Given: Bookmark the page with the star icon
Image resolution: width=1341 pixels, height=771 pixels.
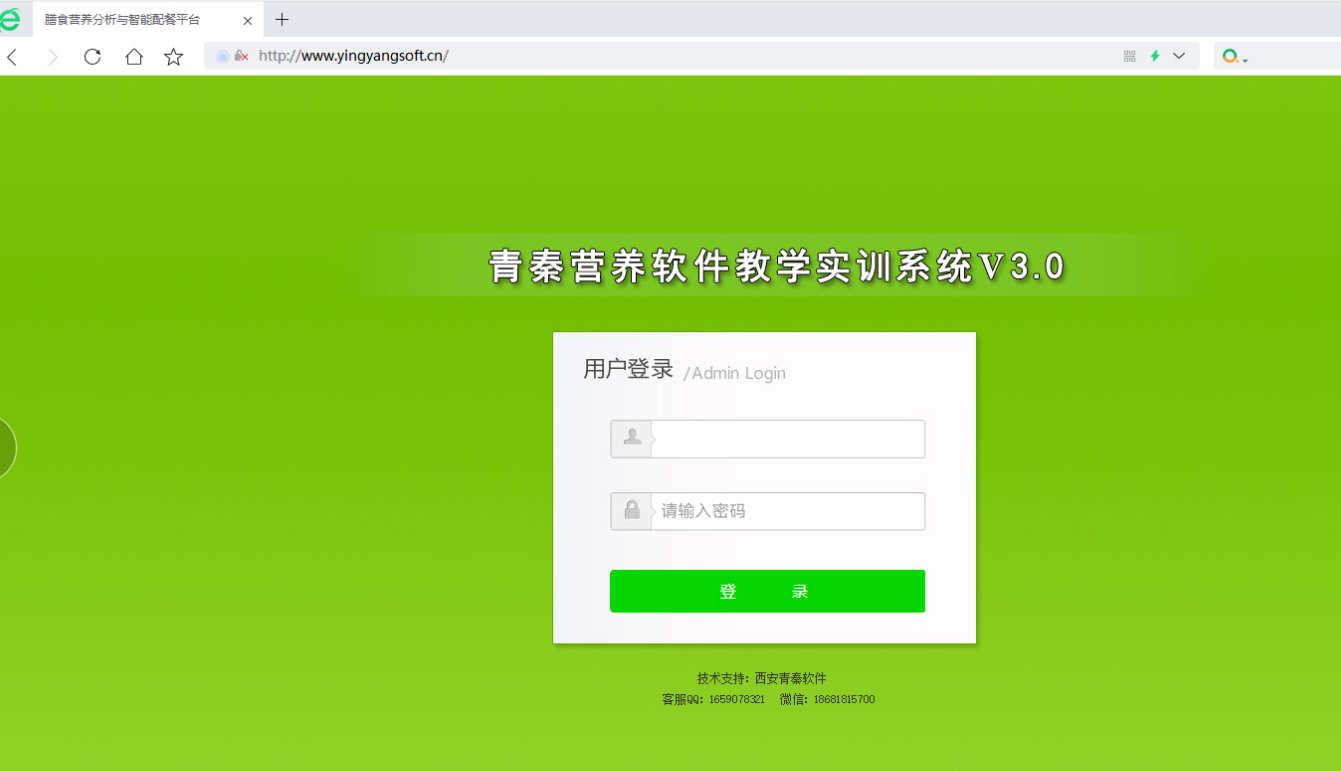Looking at the screenshot, I should click(174, 57).
